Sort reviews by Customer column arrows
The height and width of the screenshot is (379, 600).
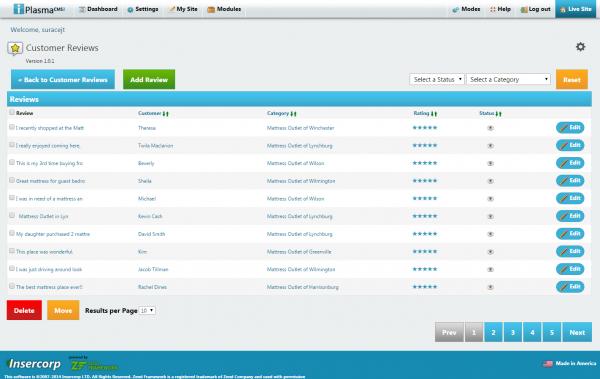[x=165, y=114]
